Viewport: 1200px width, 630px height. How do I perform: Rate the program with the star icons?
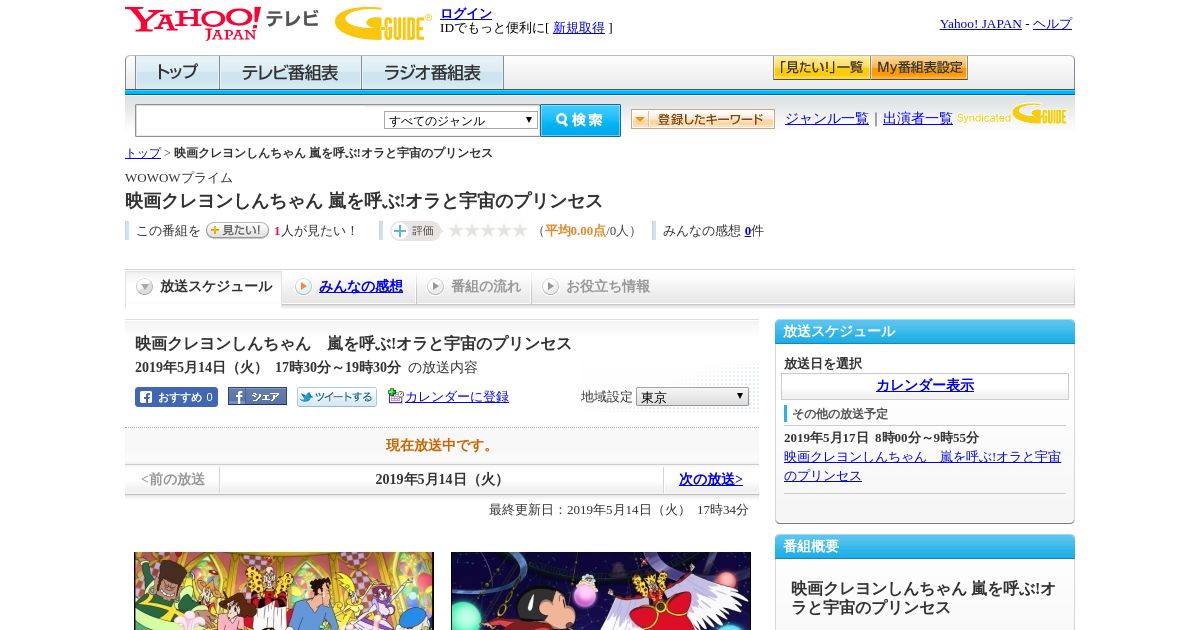pyautogui.click(x=487, y=230)
